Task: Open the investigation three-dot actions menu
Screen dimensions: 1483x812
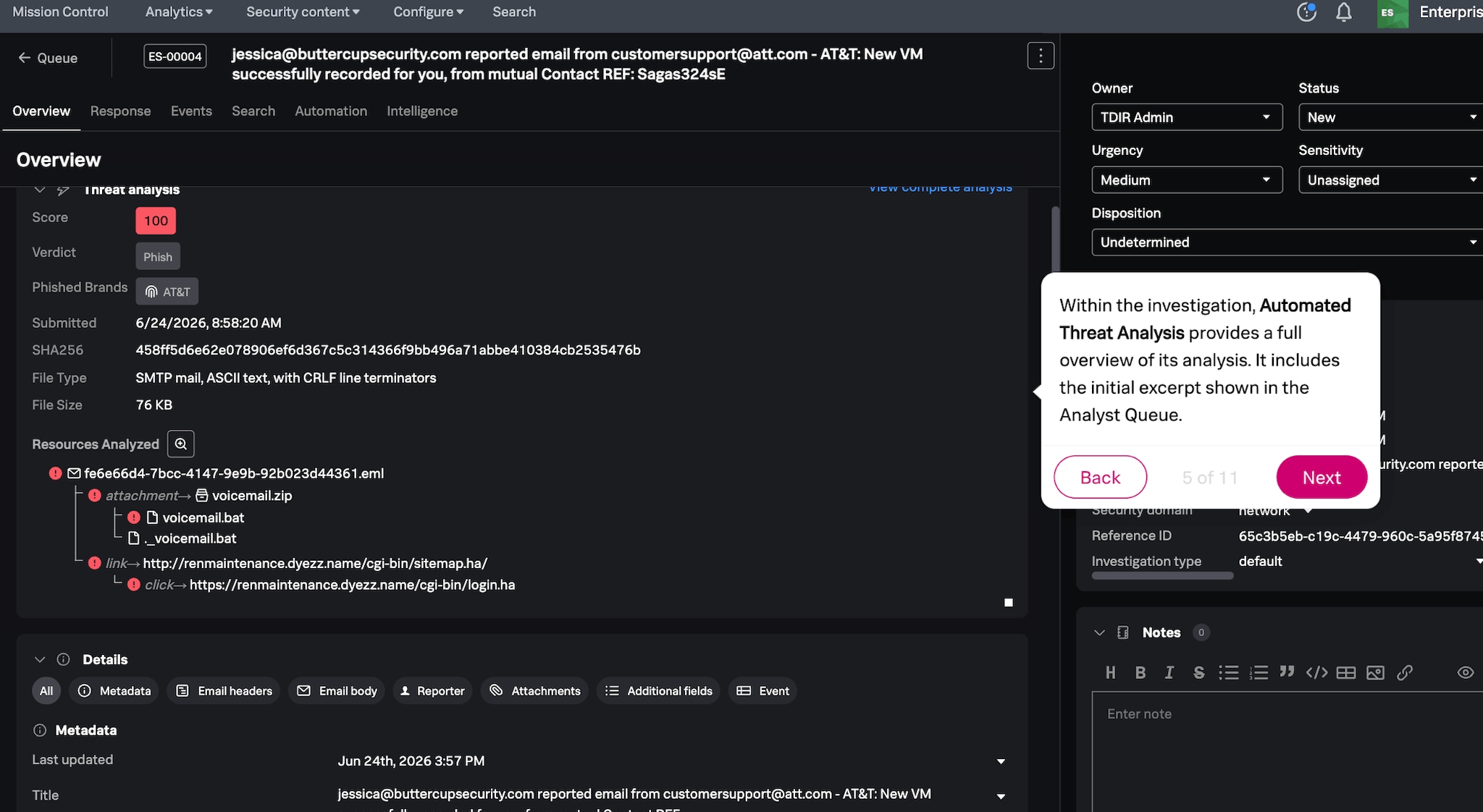Action: tap(1041, 56)
